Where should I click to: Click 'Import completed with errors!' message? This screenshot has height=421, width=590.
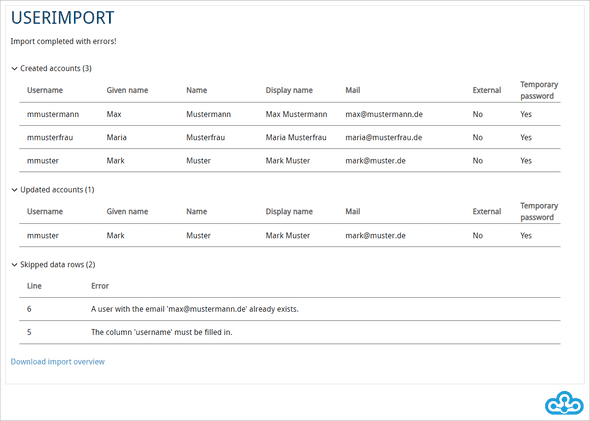[x=64, y=41]
